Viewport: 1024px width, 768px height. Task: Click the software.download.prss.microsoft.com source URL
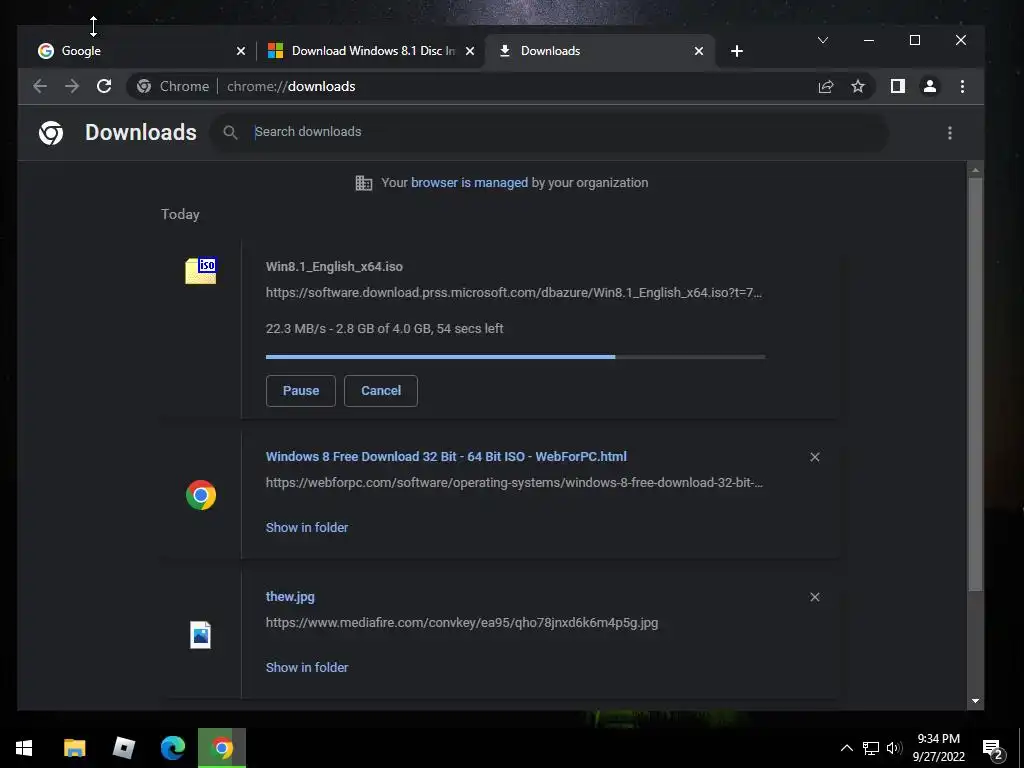513,293
